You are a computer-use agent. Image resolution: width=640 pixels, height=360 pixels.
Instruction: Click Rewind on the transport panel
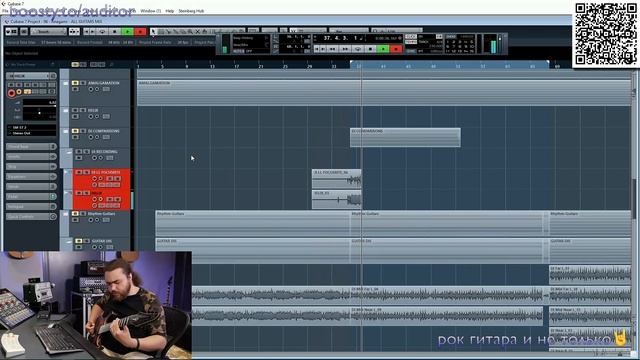pyautogui.click(x=333, y=49)
